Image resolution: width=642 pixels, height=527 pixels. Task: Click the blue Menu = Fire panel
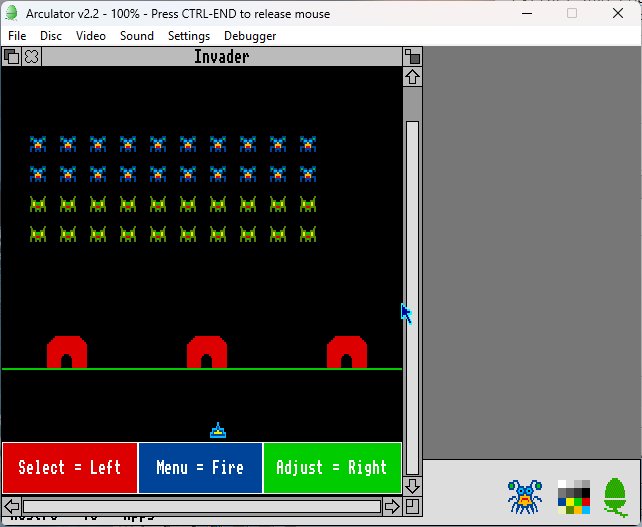(x=200, y=468)
